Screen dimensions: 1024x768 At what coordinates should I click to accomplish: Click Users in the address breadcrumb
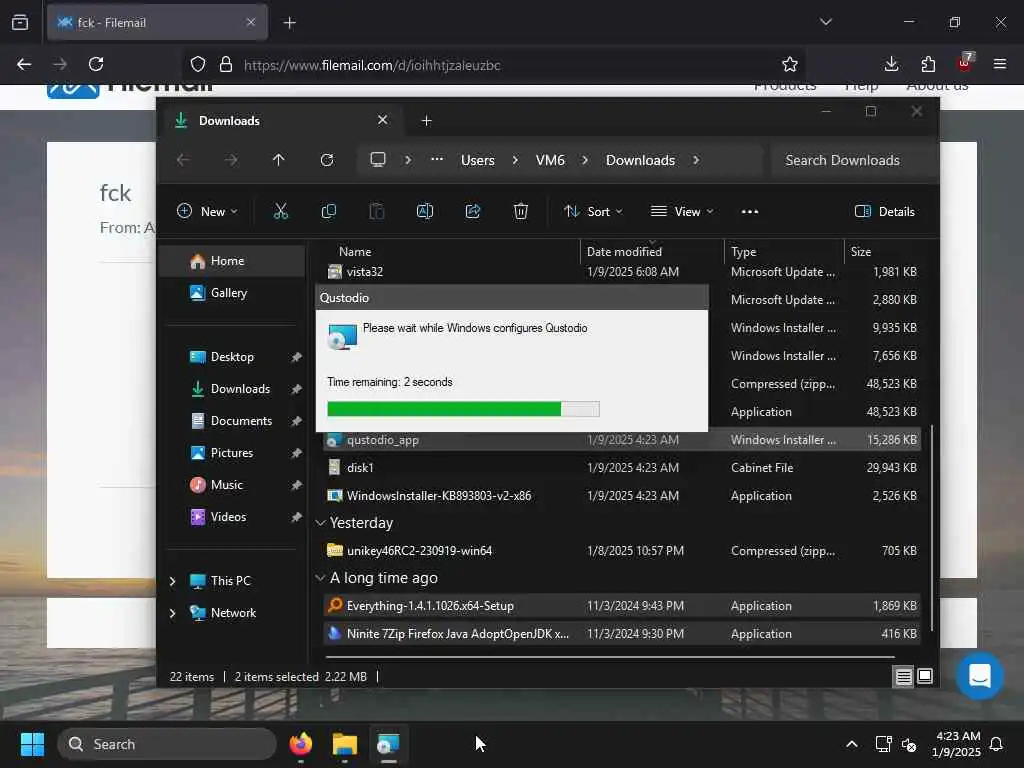[477, 161]
